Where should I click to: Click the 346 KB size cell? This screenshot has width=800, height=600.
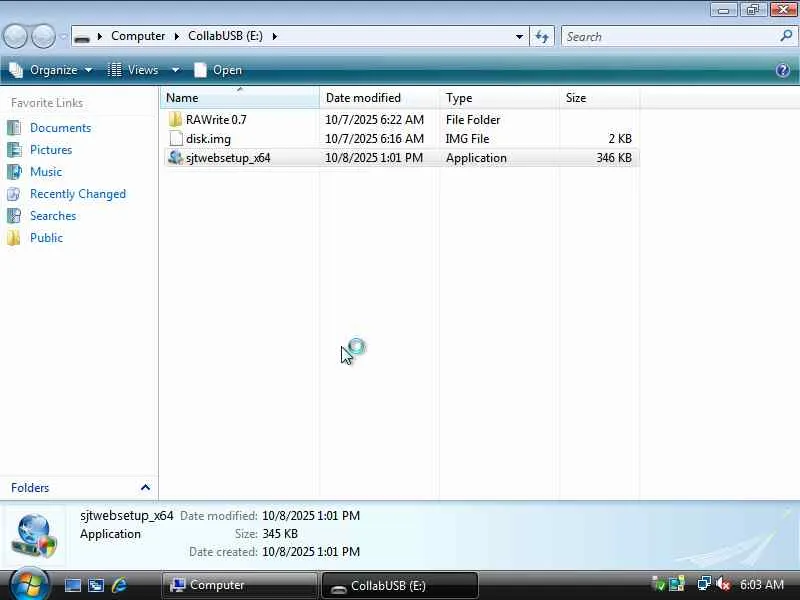pos(614,158)
